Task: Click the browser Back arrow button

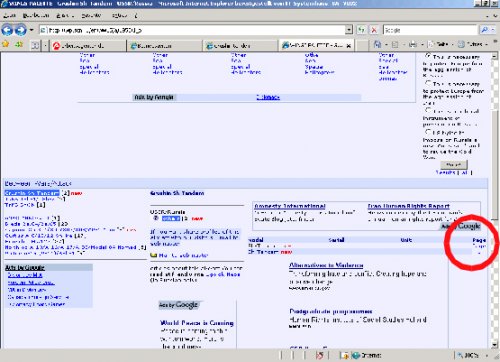Action: [7, 30]
